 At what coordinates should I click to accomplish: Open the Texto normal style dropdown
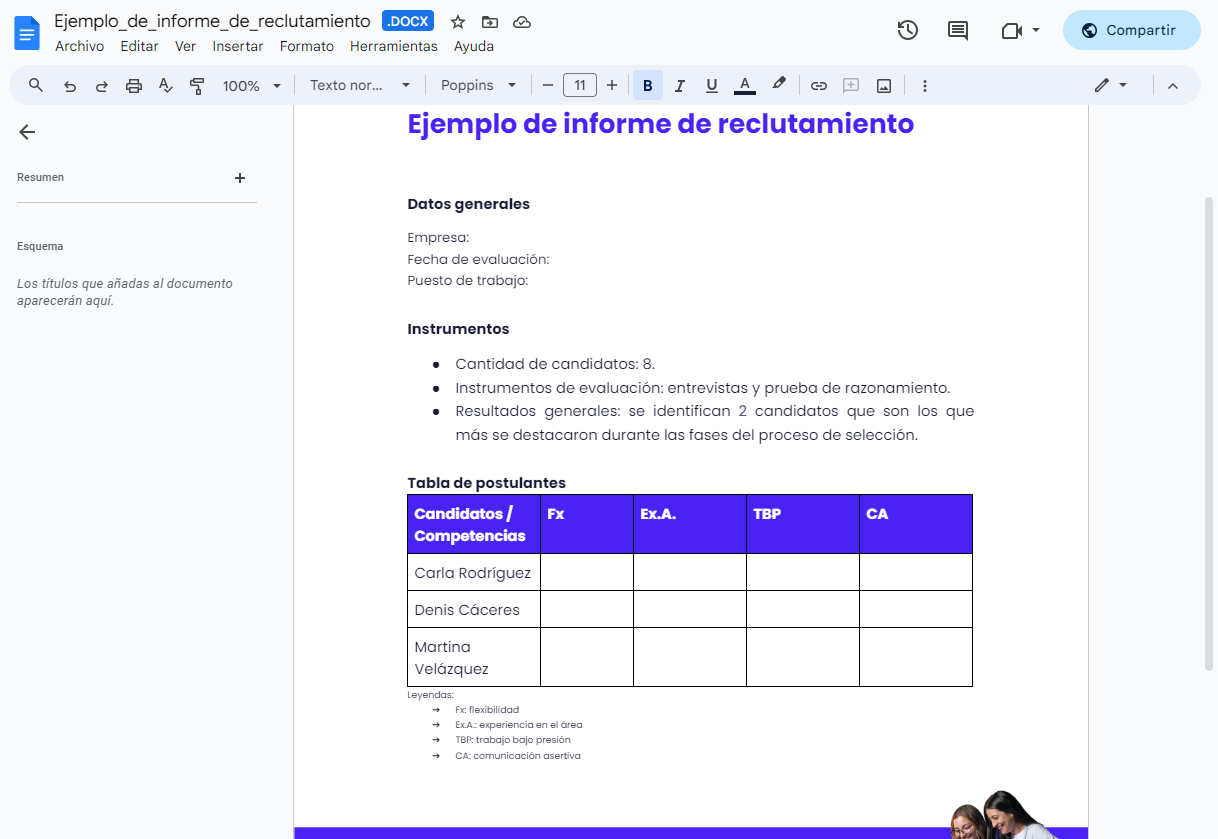[360, 86]
